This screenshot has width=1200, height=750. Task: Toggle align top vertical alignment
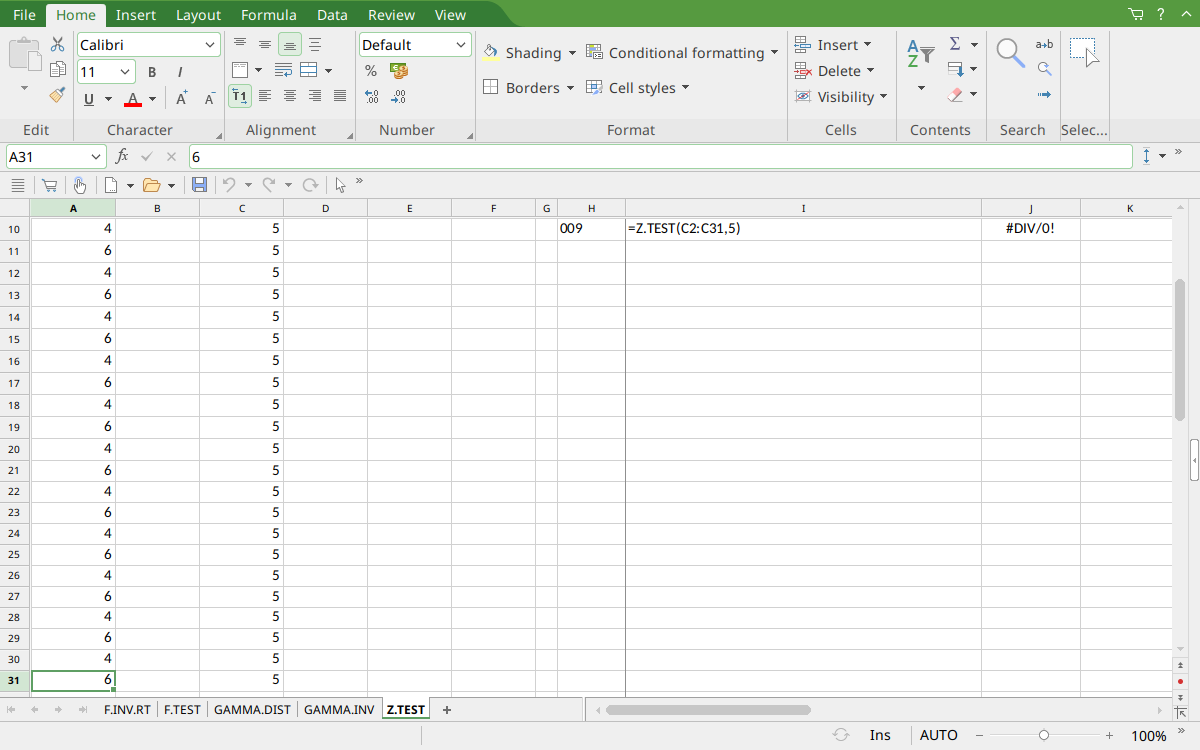coord(240,44)
